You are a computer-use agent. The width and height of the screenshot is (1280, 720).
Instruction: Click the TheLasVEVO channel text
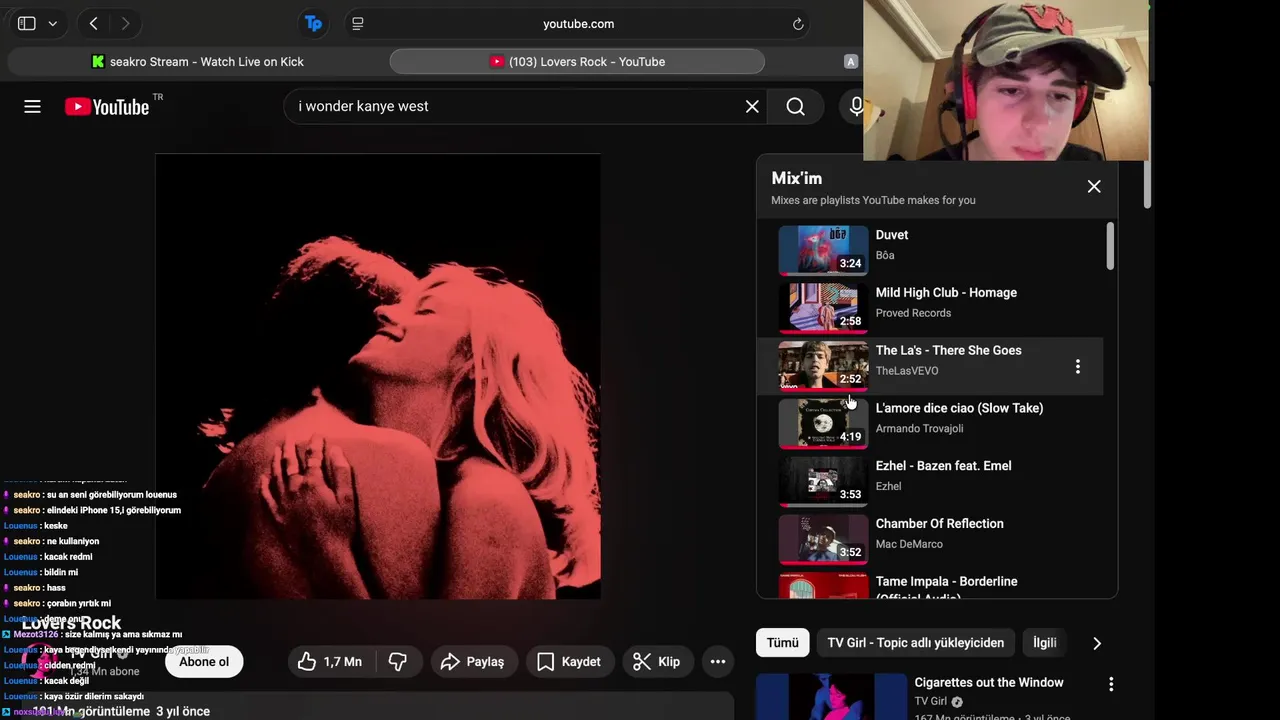[907, 371]
